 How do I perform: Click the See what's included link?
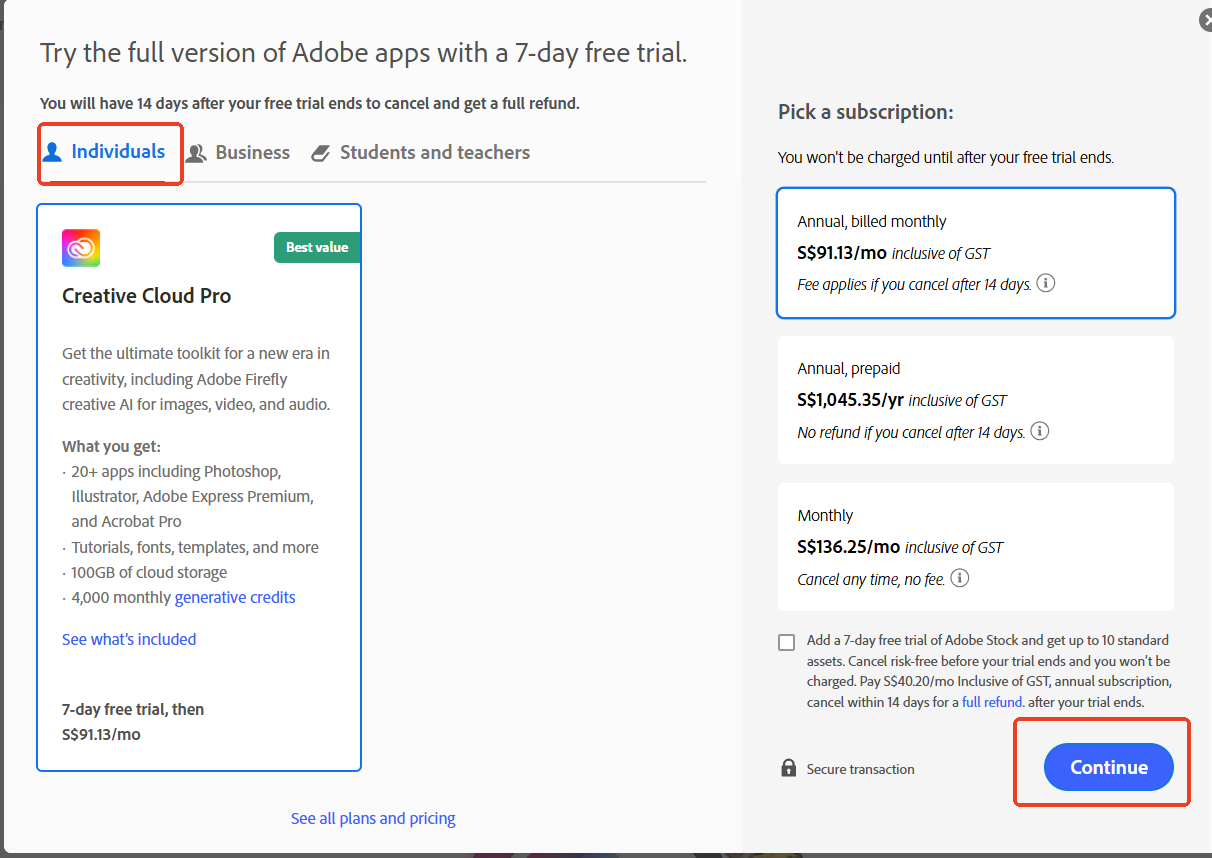coord(129,639)
